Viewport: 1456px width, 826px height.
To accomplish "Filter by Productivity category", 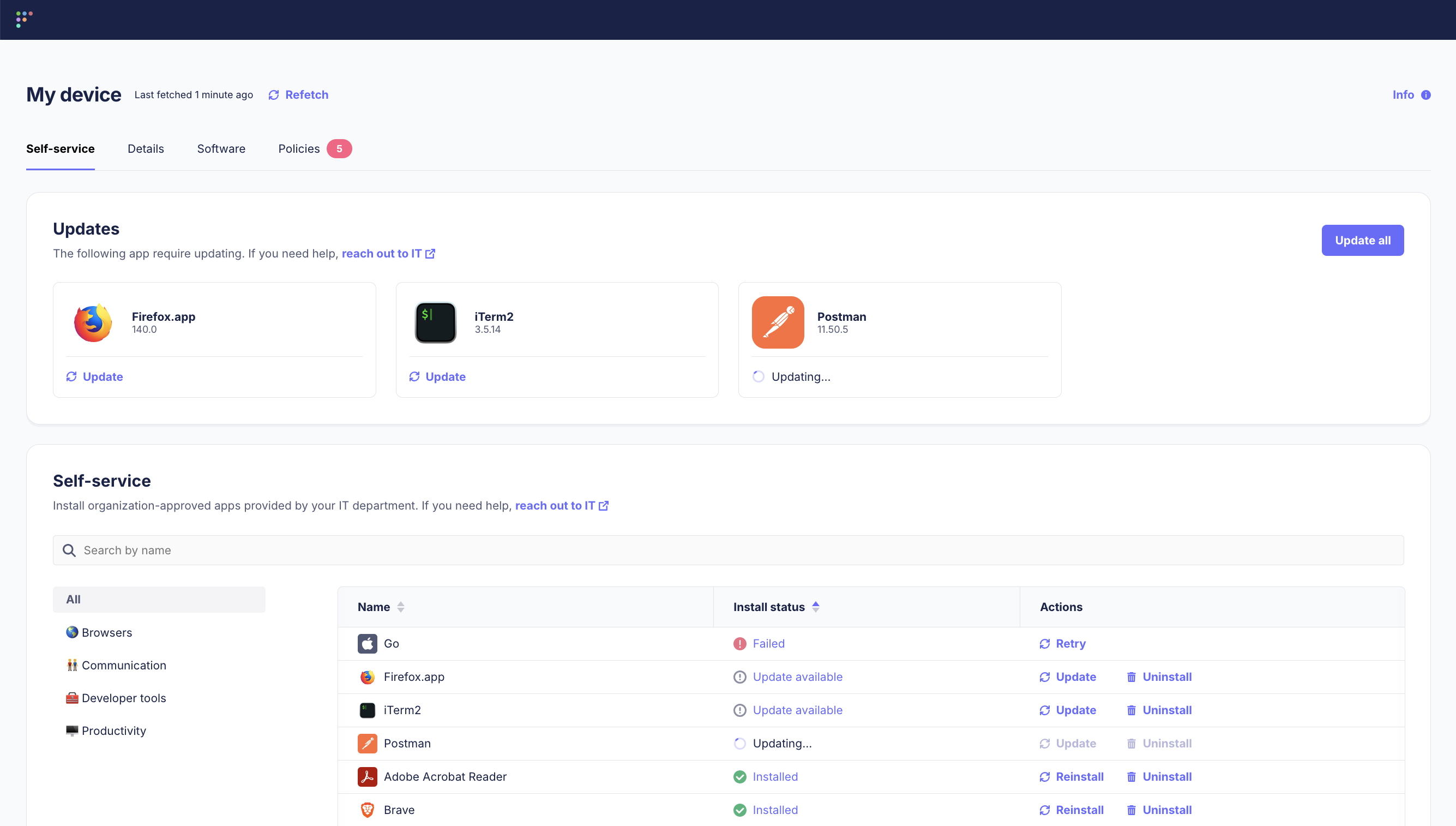I will (x=106, y=731).
